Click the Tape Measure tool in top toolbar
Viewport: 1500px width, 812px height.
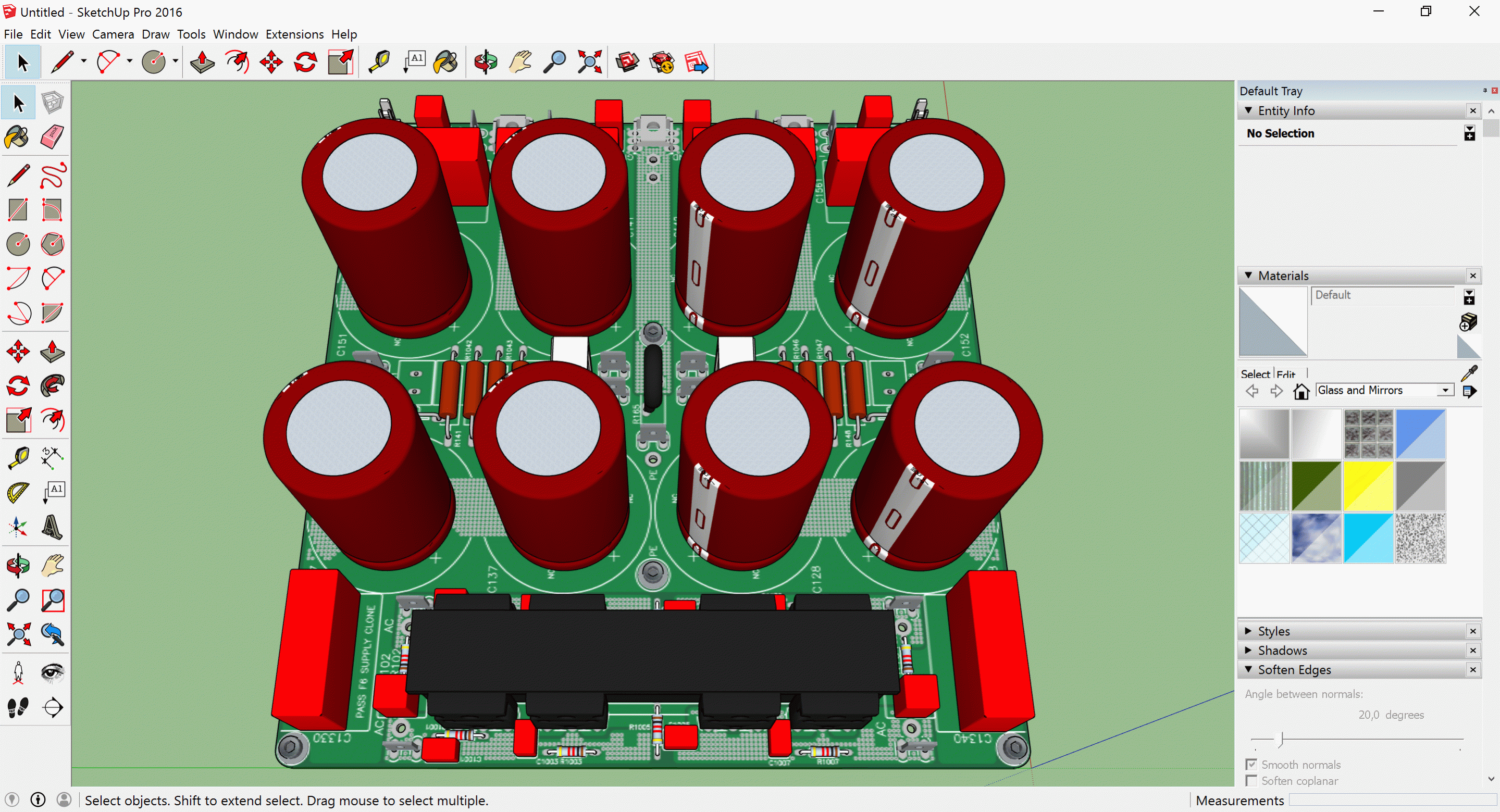pyautogui.click(x=379, y=61)
